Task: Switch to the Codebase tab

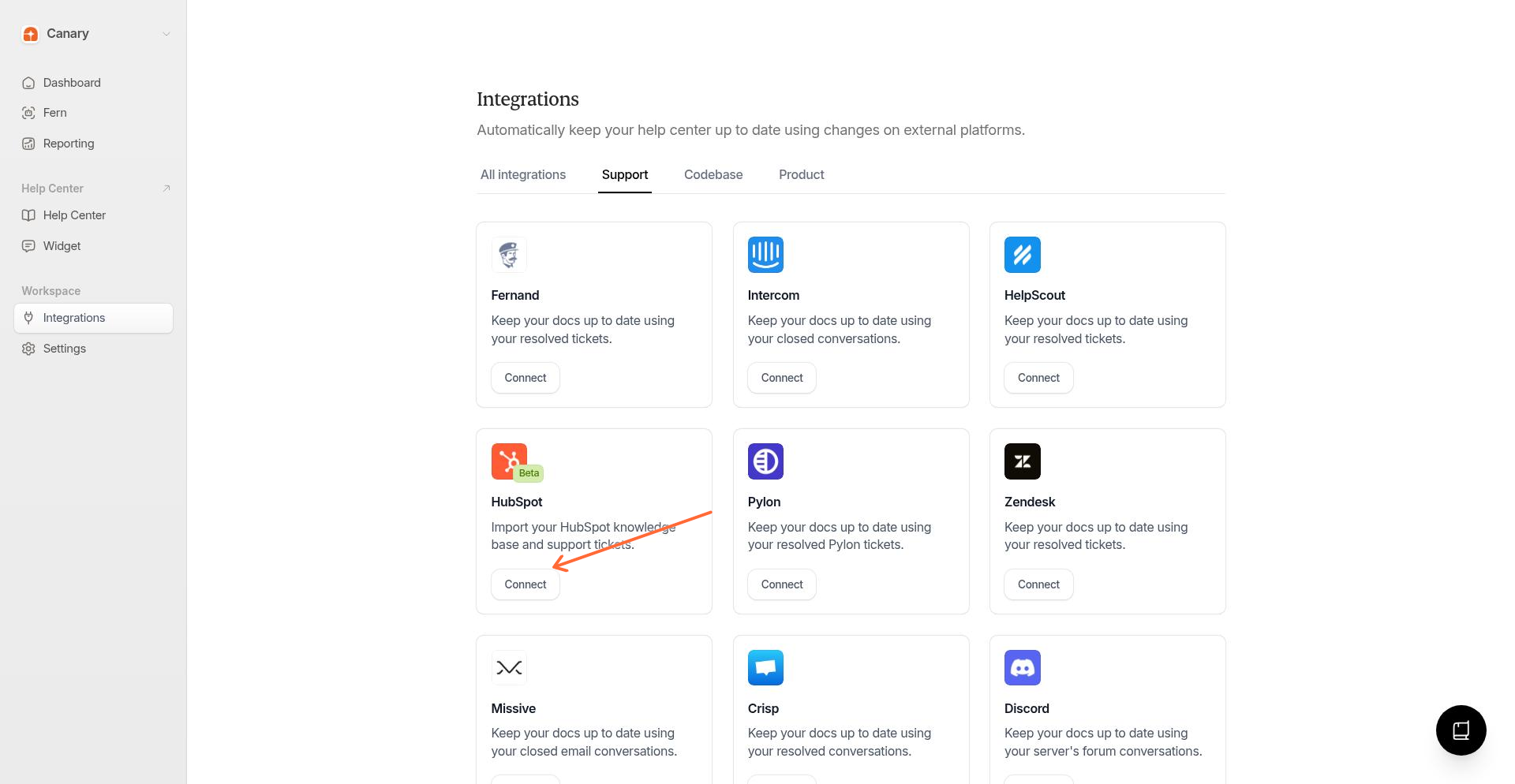Action: click(713, 174)
